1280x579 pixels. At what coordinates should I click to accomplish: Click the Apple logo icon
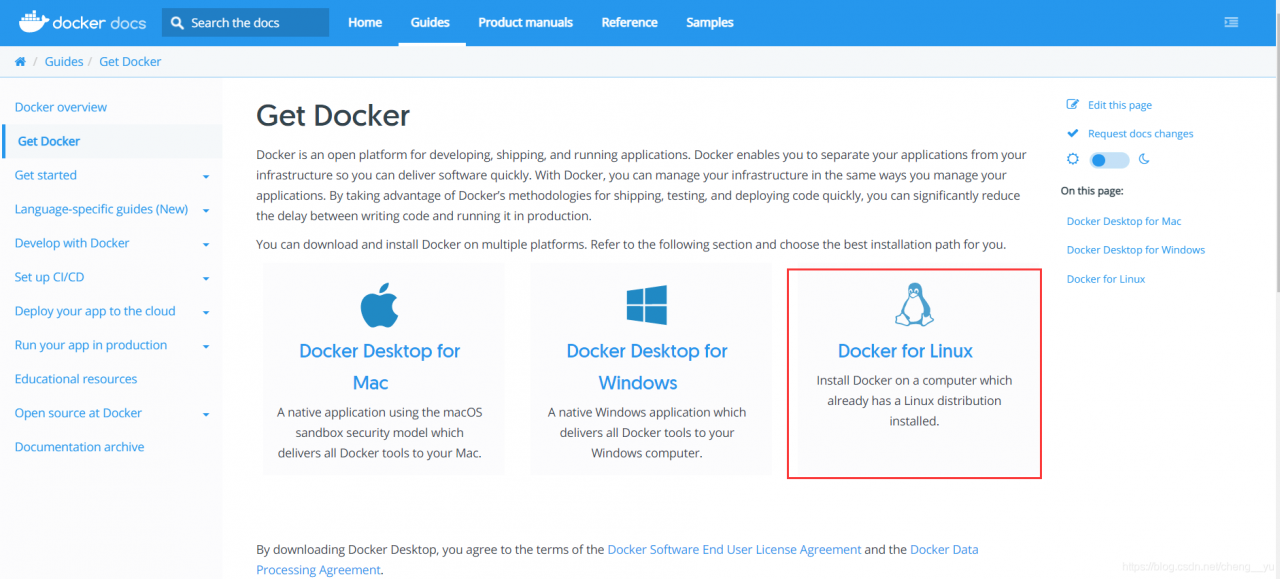[x=379, y=305]
